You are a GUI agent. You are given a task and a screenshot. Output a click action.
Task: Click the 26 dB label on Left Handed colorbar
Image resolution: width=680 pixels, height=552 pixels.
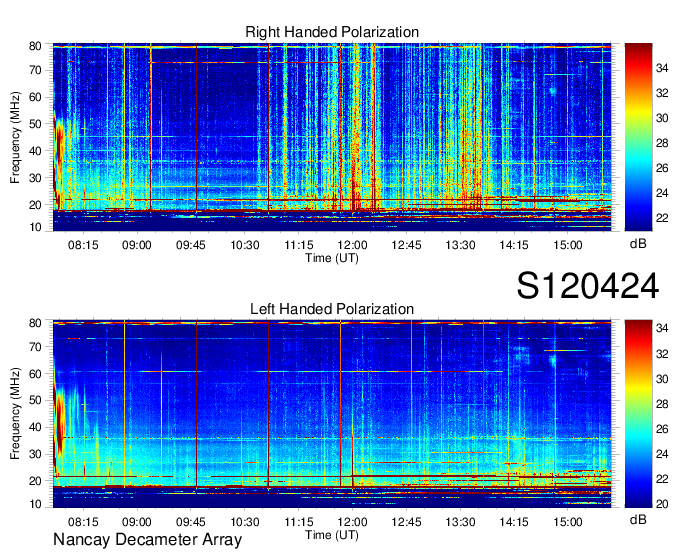(662, 429)
